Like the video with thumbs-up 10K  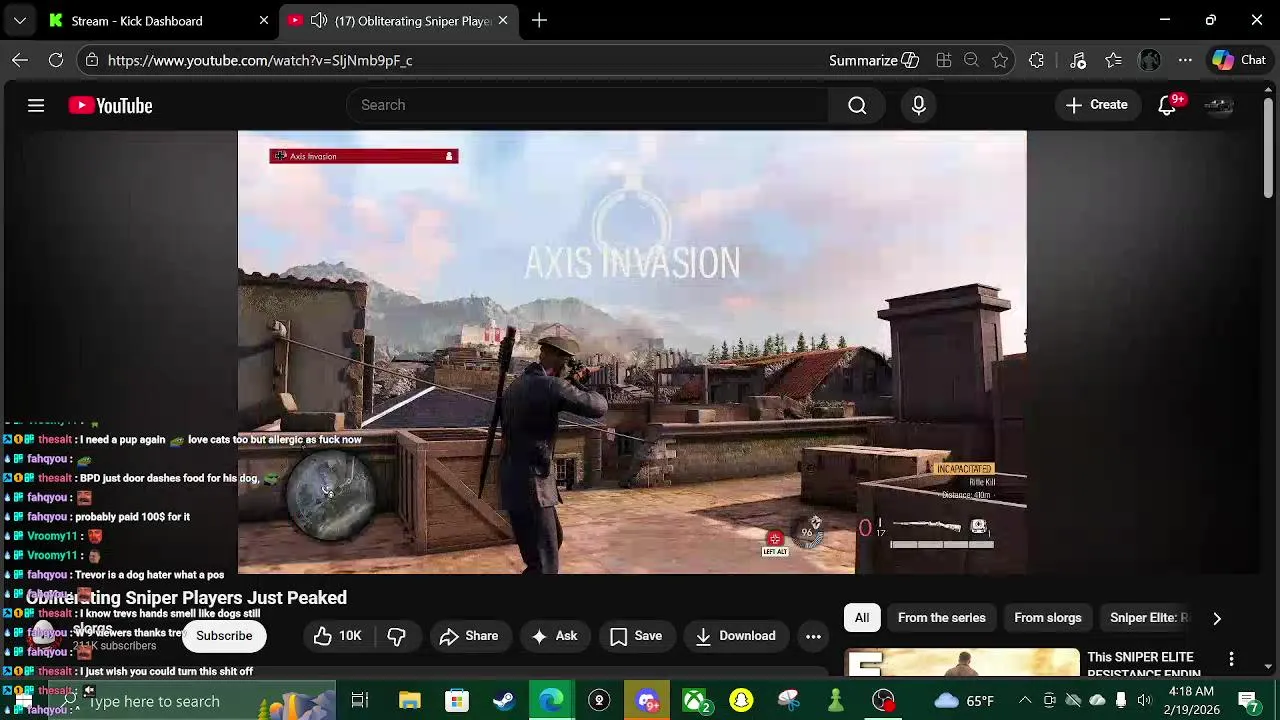point(337,636)
